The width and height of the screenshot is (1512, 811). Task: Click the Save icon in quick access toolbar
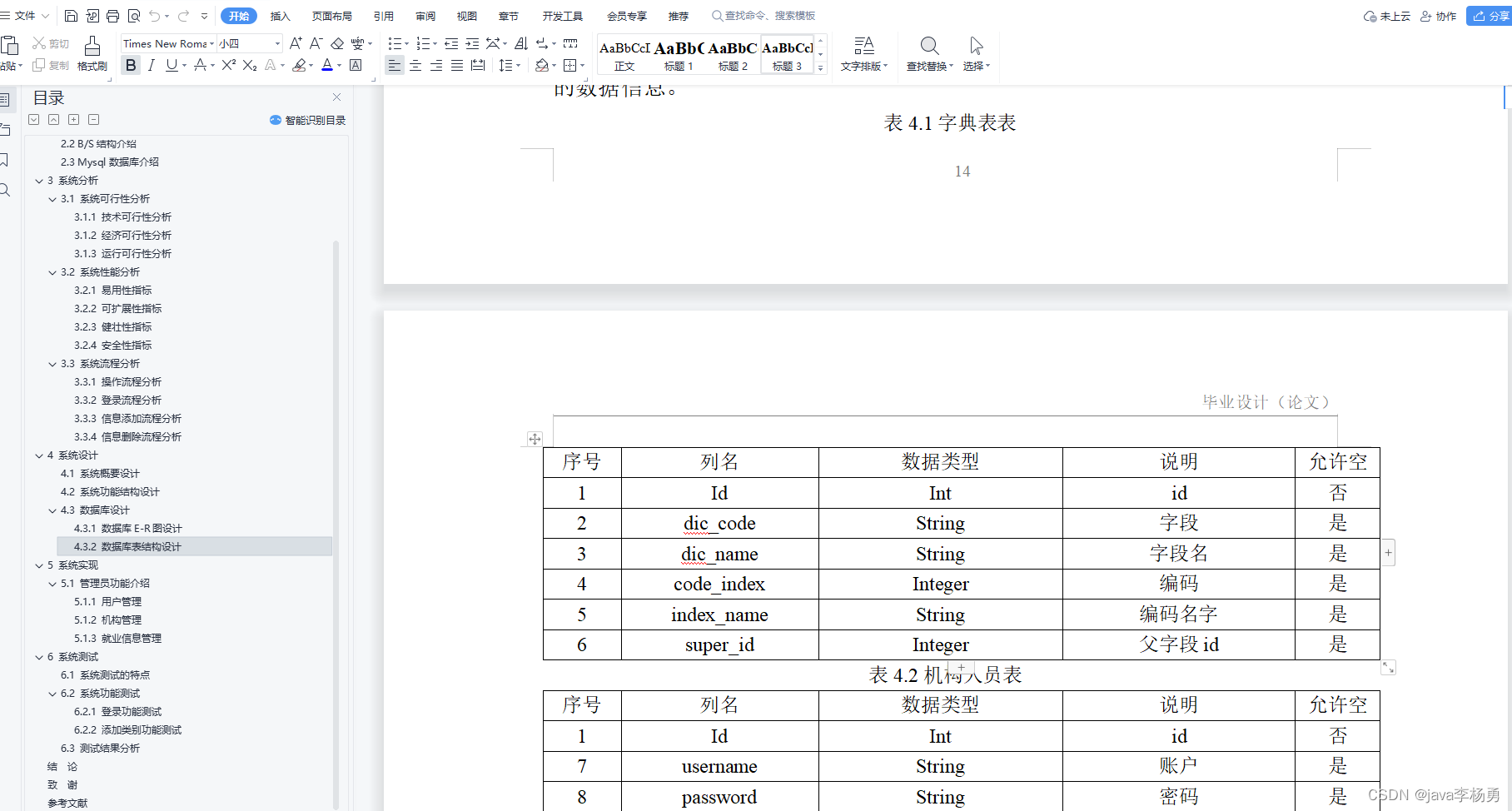pos(71,16)
